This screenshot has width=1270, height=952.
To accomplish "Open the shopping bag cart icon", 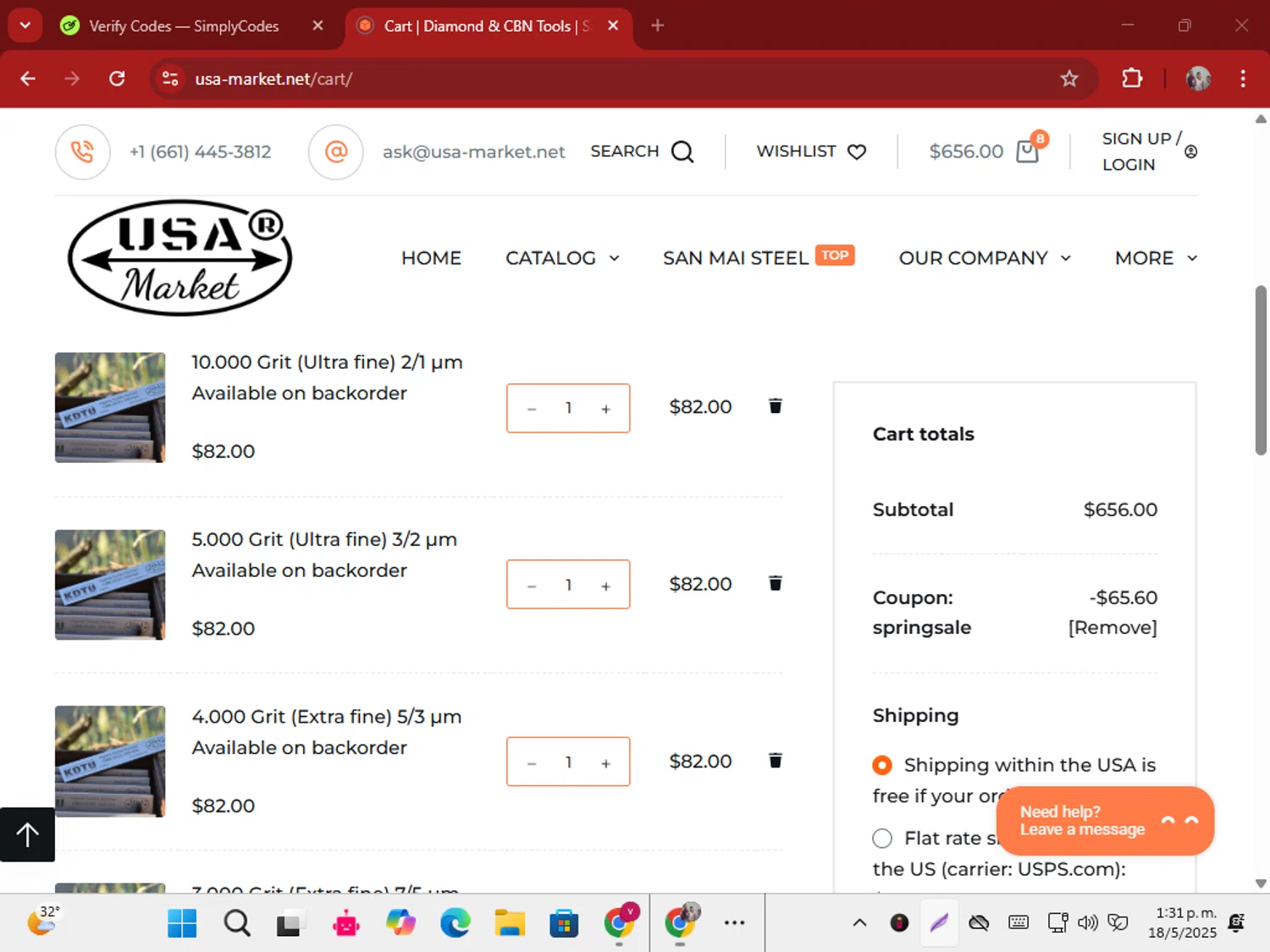I will [x=1027, y=151].
